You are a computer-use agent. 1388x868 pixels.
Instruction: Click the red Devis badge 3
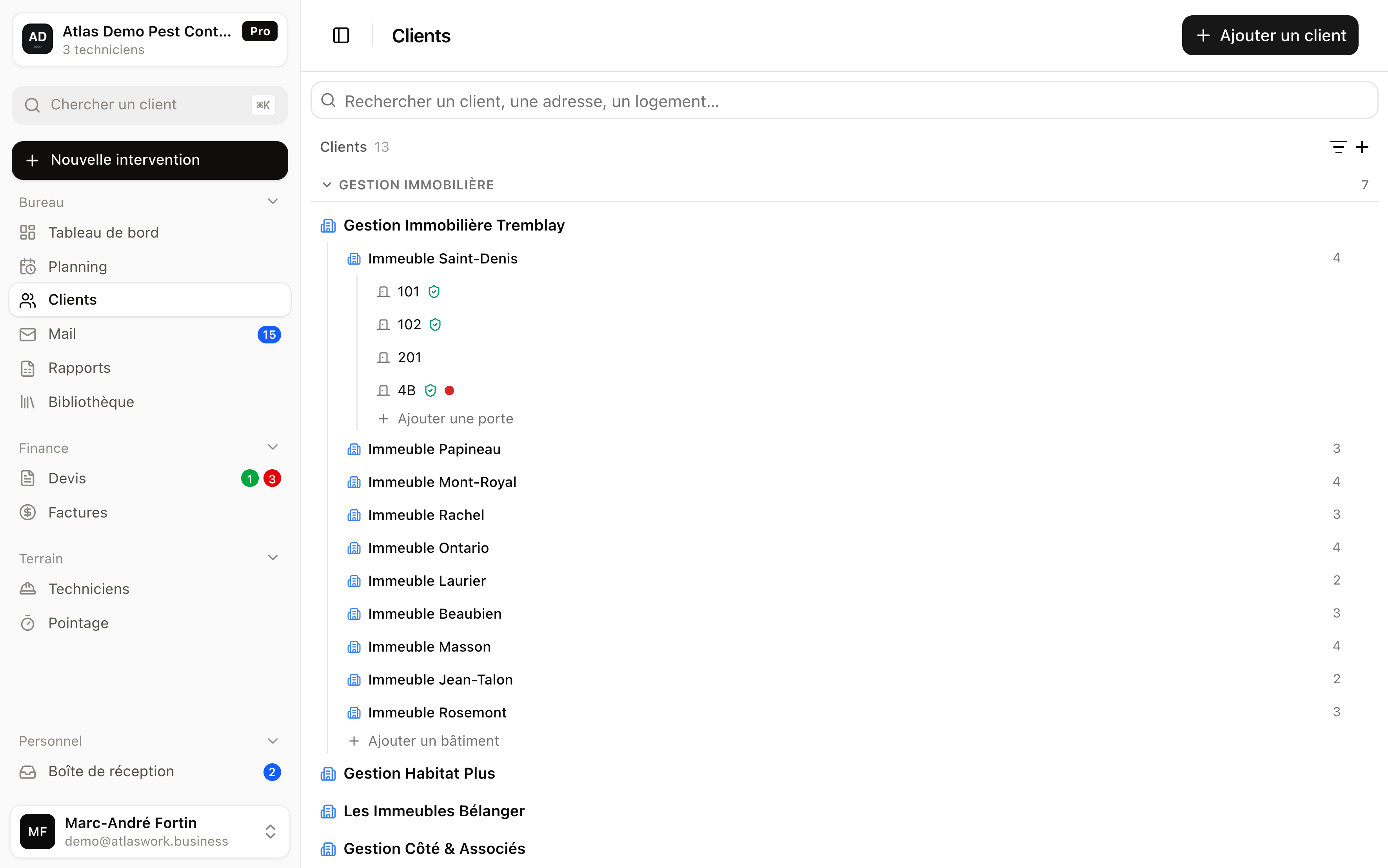[x=272, y=478]
